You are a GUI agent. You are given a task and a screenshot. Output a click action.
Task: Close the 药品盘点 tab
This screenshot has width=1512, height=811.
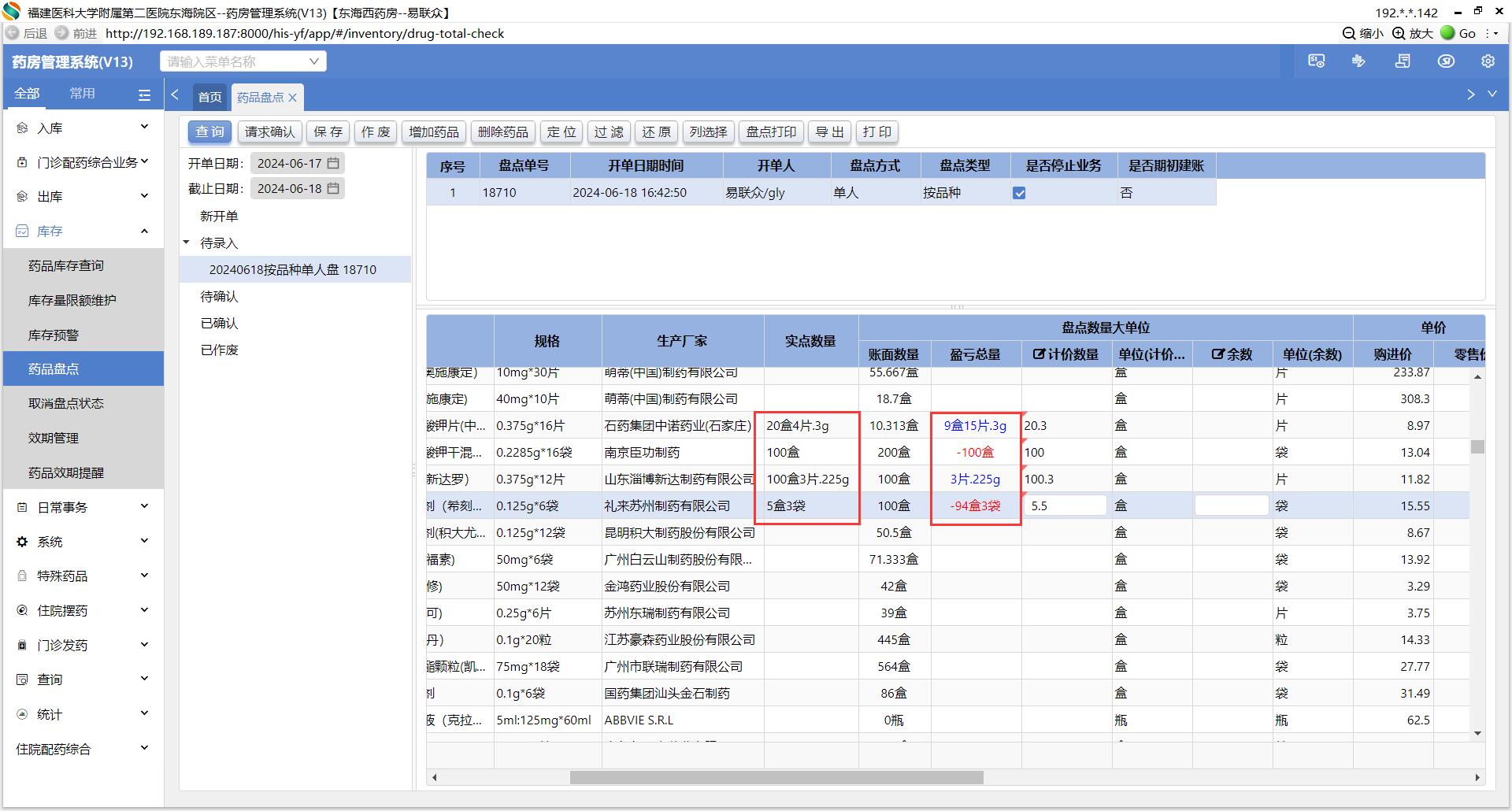293,98
